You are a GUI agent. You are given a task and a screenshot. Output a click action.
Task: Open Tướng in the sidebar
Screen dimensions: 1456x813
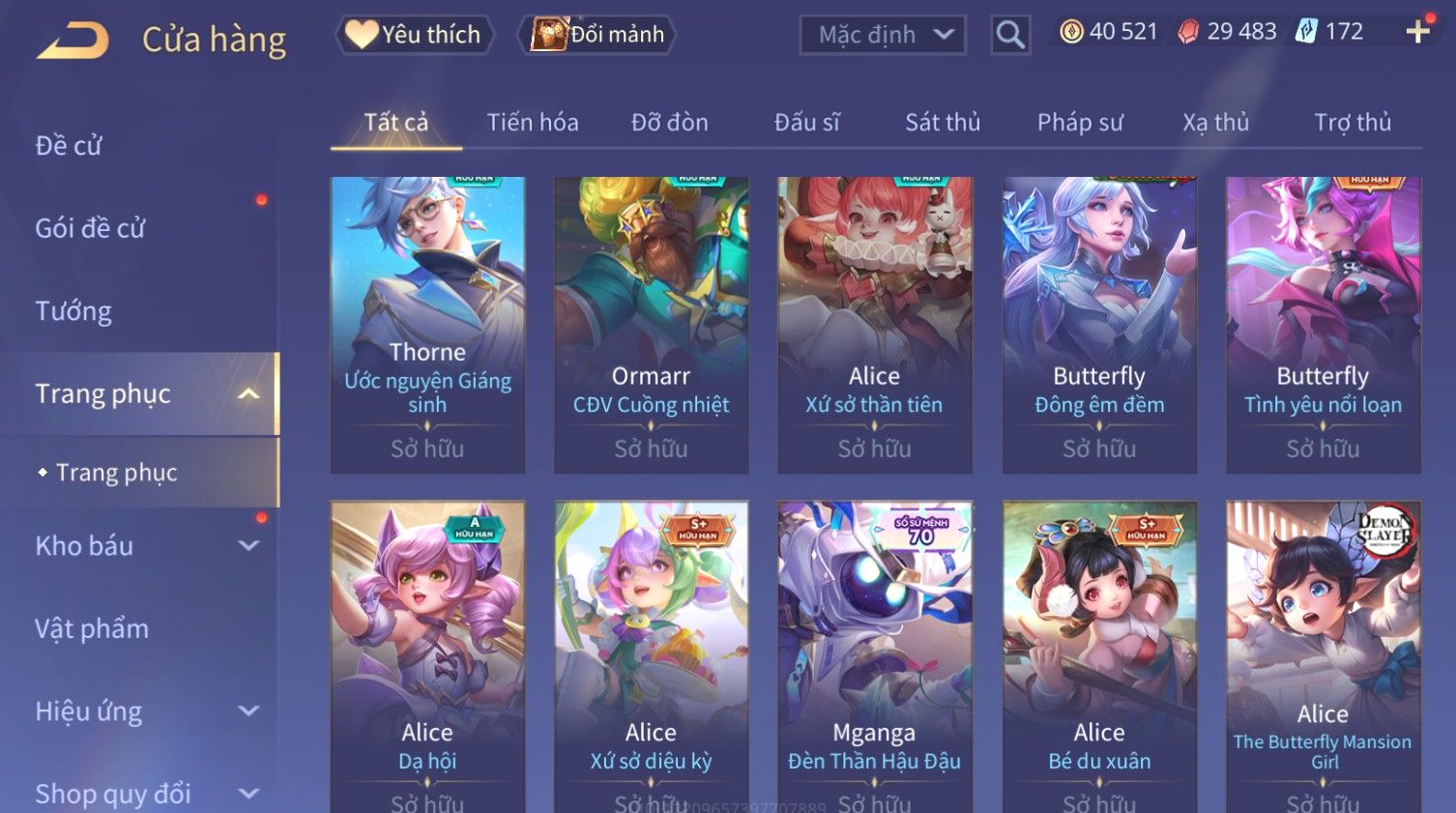click(x=73, y=311)
